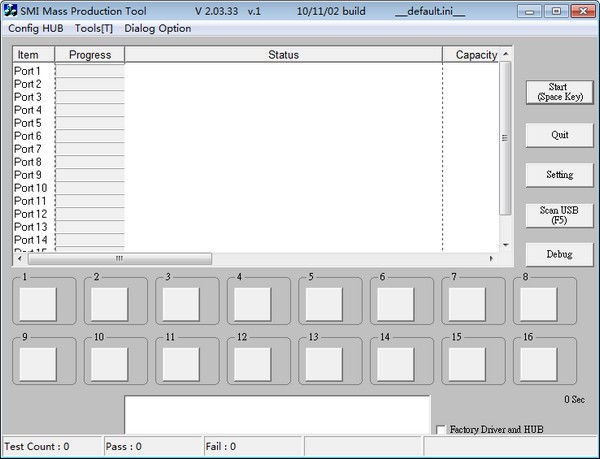The width and height of the screenshot is (600, 459).
Task: Click the Progress column header
Action: [90, 55]
